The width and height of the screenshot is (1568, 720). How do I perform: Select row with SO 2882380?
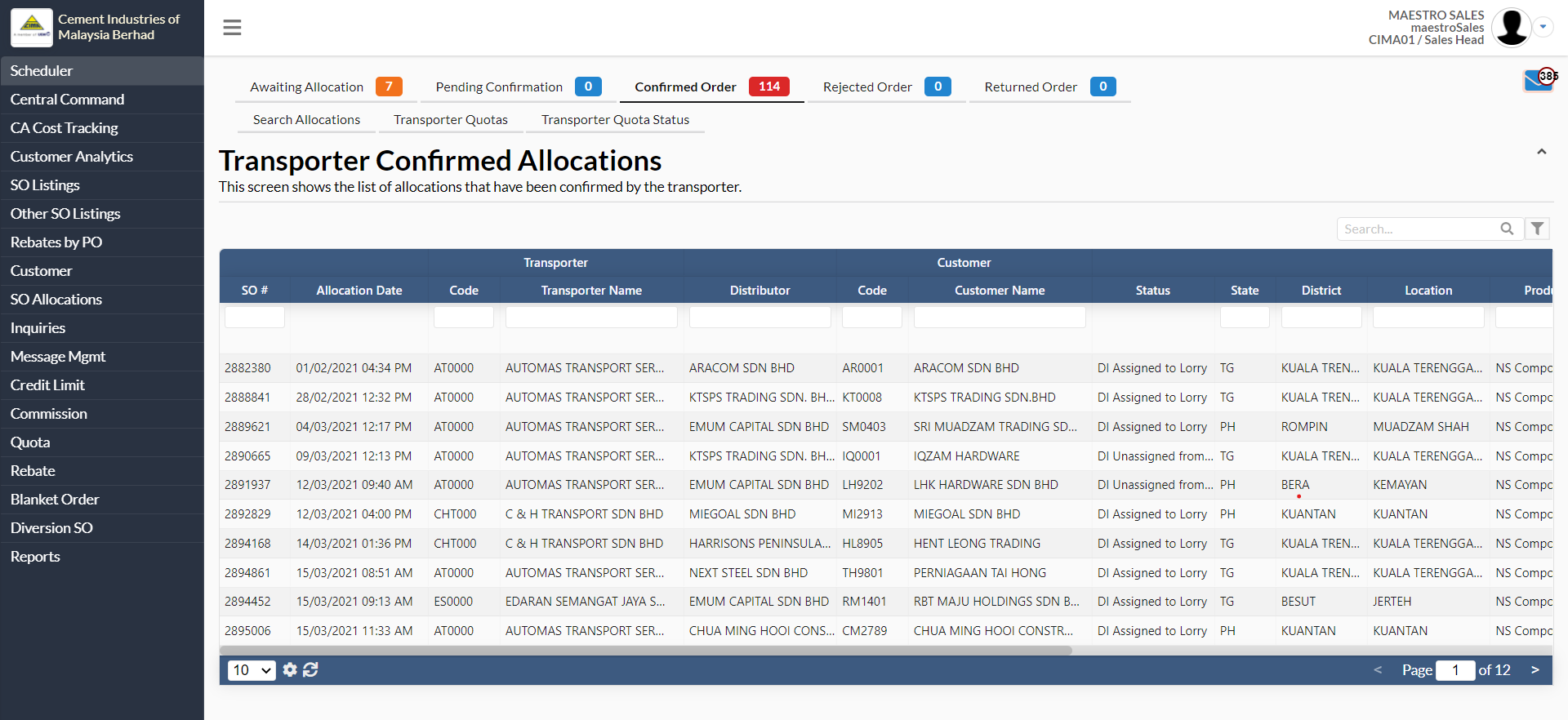[x=886, y=368]
